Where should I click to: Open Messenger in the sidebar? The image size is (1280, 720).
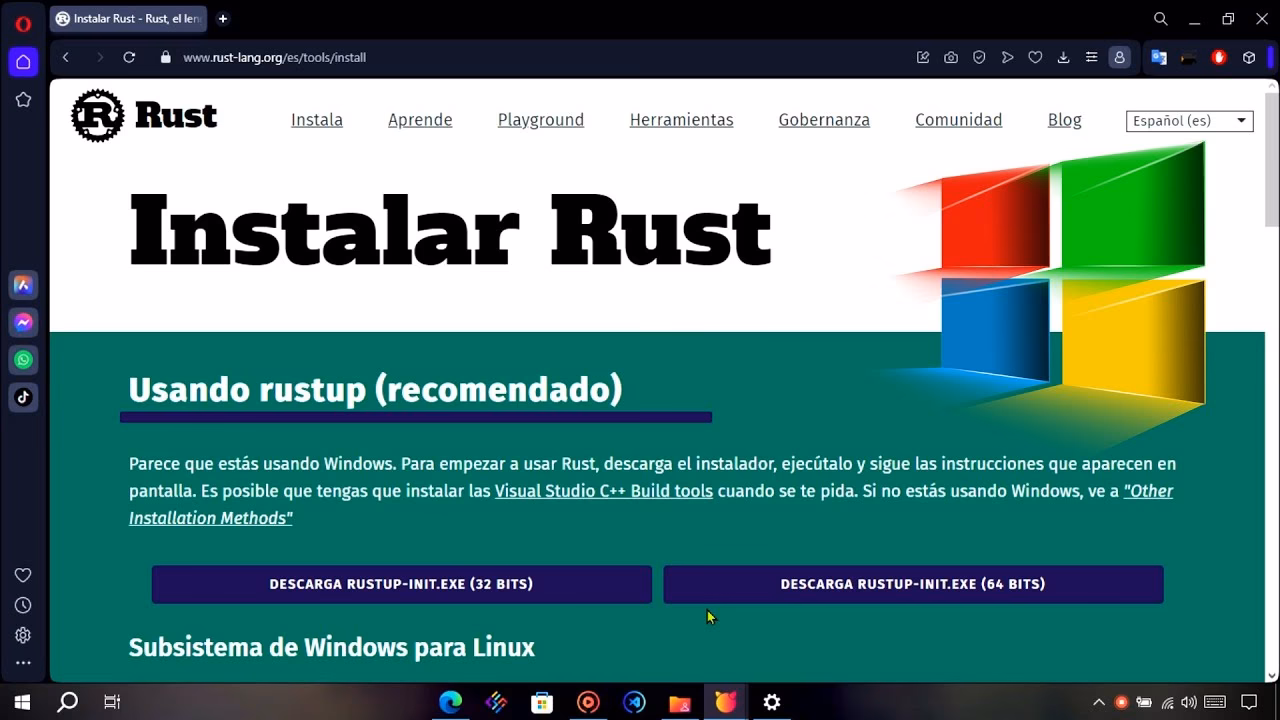point(23,322)
